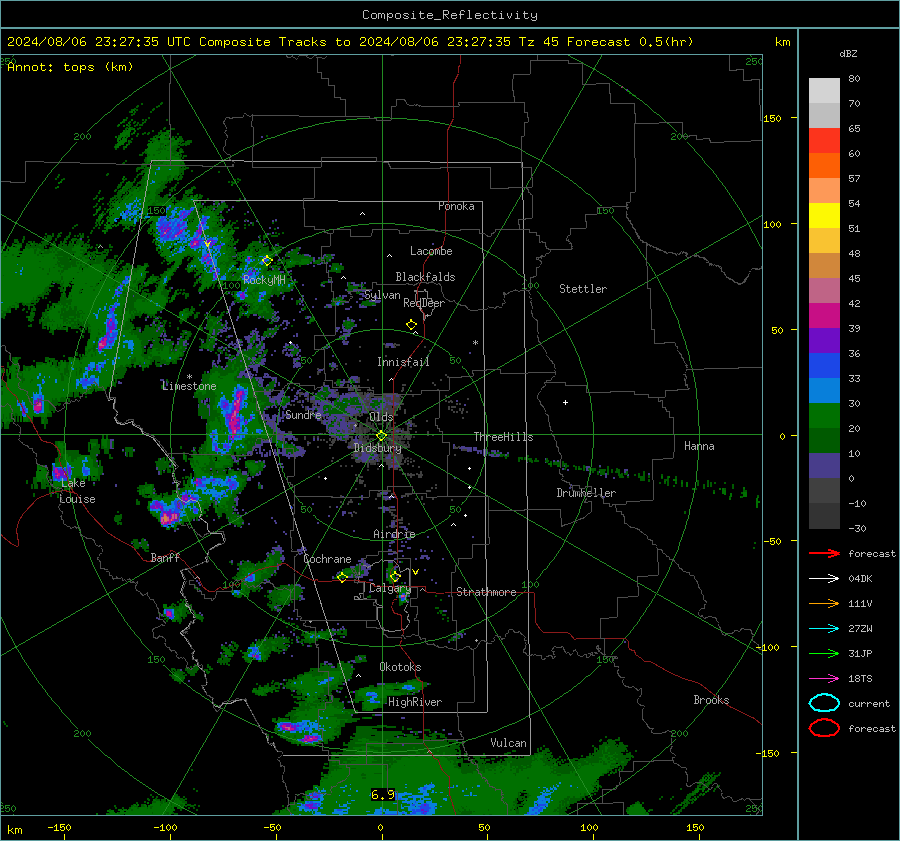Click the 04DK track legend label
The width and height of the screenshot is (900, 841).
coord(860,579)
